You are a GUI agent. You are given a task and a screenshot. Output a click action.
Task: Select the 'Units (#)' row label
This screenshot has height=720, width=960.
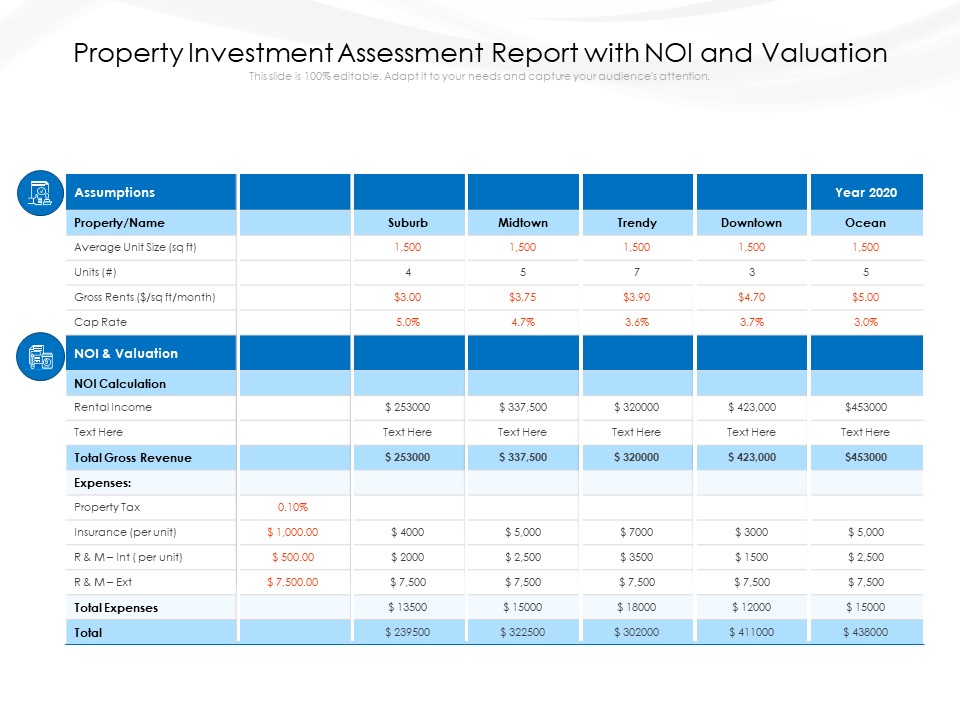pyautogui.click(x=95, y=272)
